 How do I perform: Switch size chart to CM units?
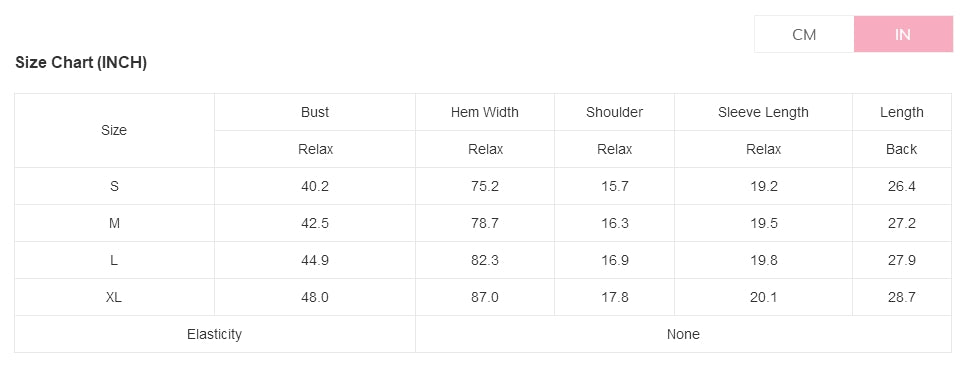click(x=804, y=35)
